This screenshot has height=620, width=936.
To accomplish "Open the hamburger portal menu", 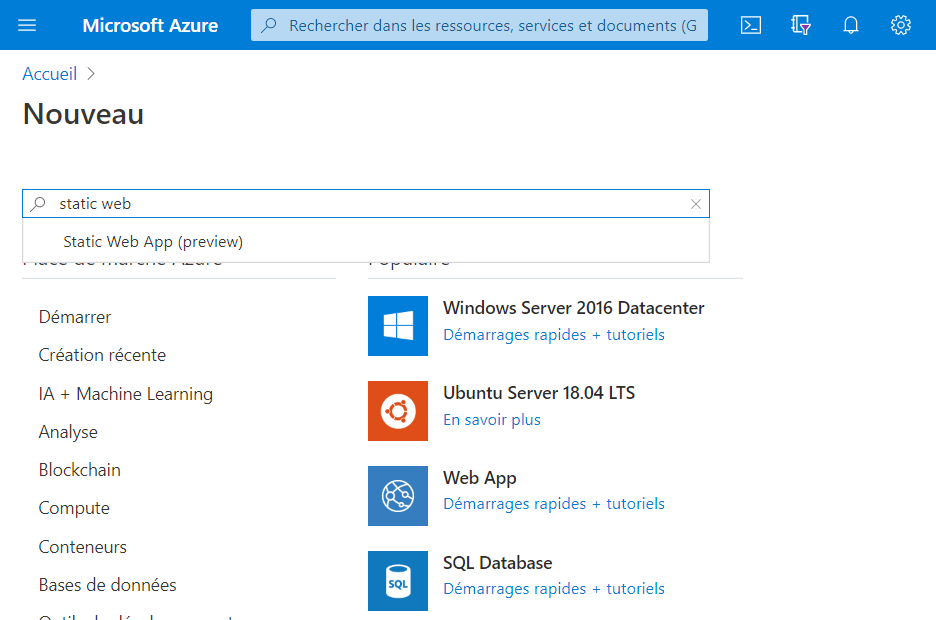I will (x=27, y=25).
